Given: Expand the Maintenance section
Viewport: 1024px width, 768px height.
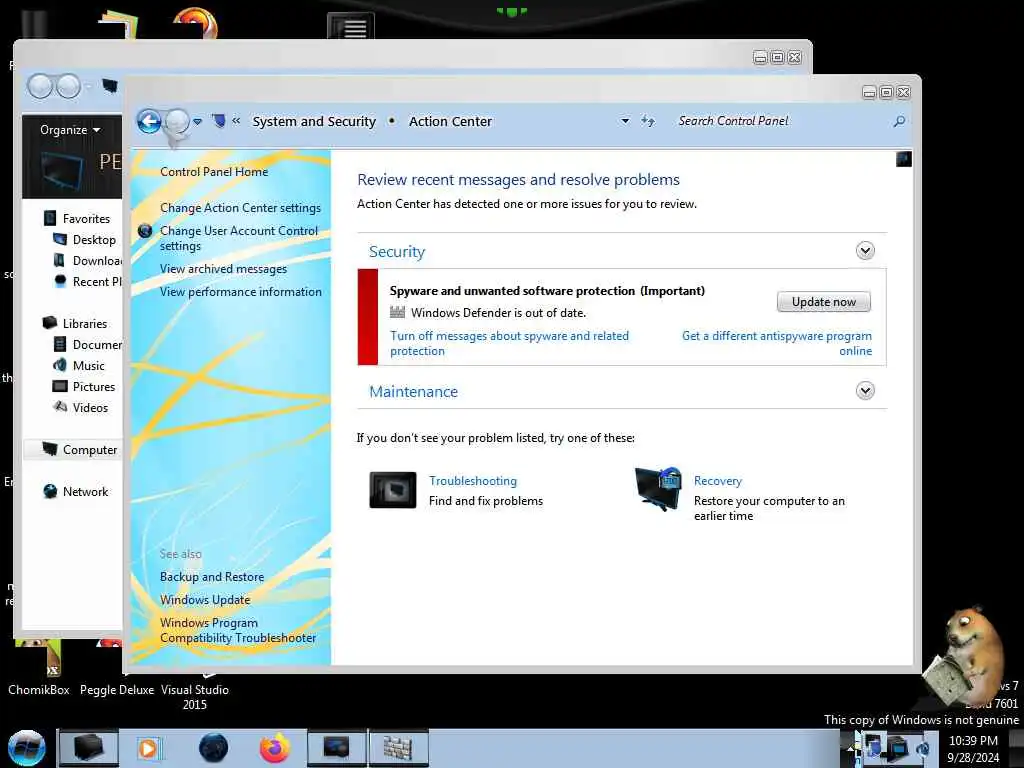Looking at the screenshot, I should 865,391.
